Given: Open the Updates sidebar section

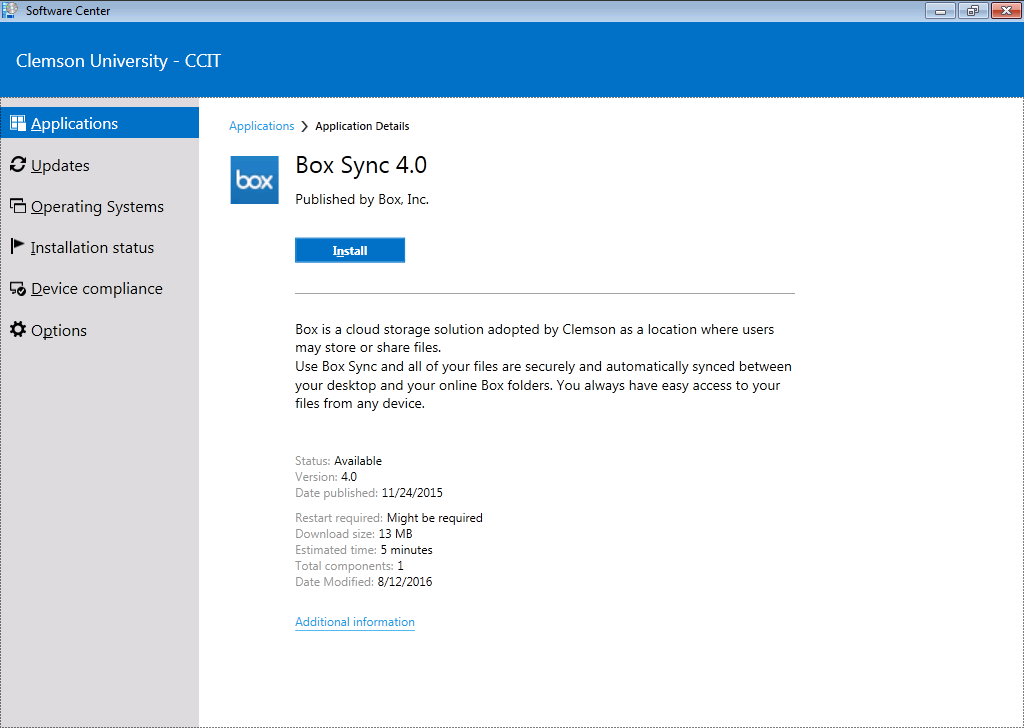Looking at the screenshot, I should click(x=100, y=165).
